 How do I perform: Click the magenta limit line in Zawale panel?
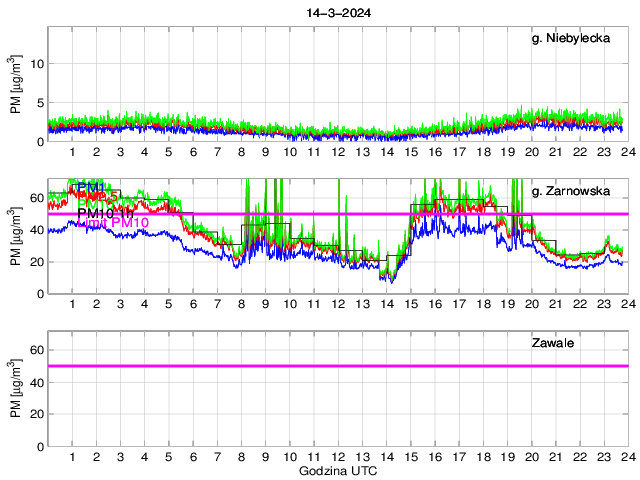338,366
